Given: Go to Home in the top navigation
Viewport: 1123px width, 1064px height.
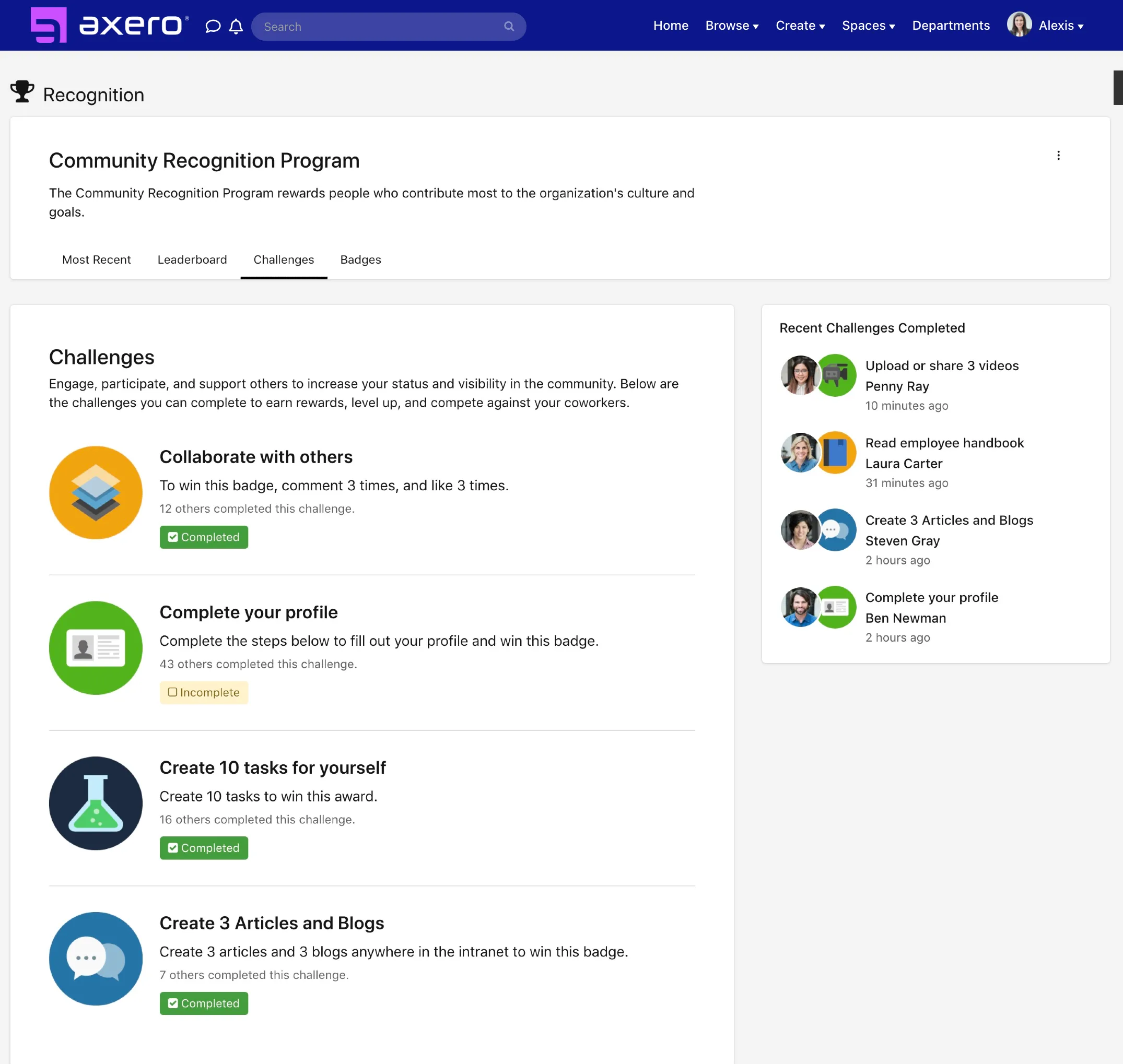Looking at the screenshot, I should click(671, 26).
